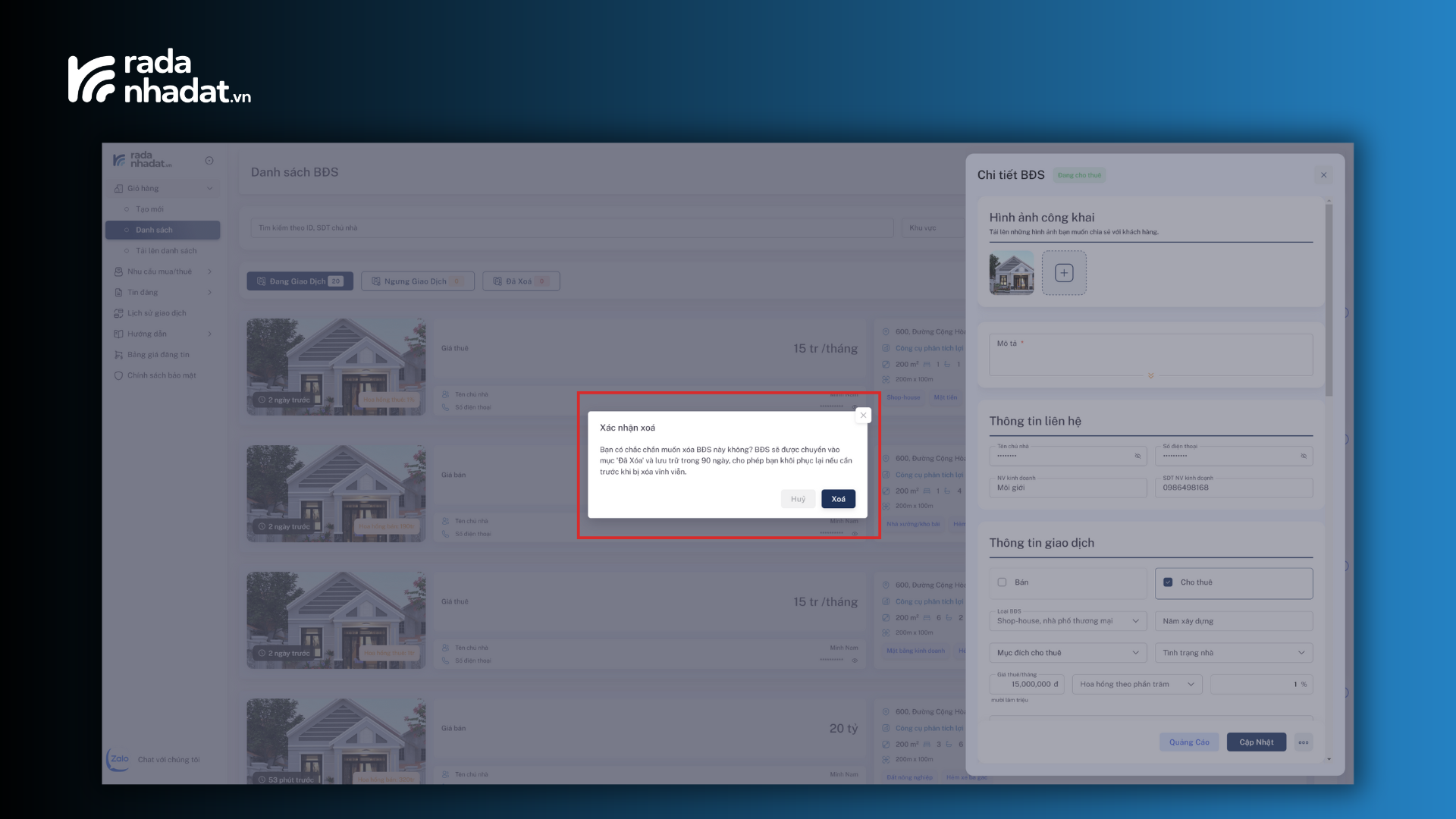This screenshot has height=819, width=1456.
Task: Check the Bán checkbox
Action: (1002, 582)
